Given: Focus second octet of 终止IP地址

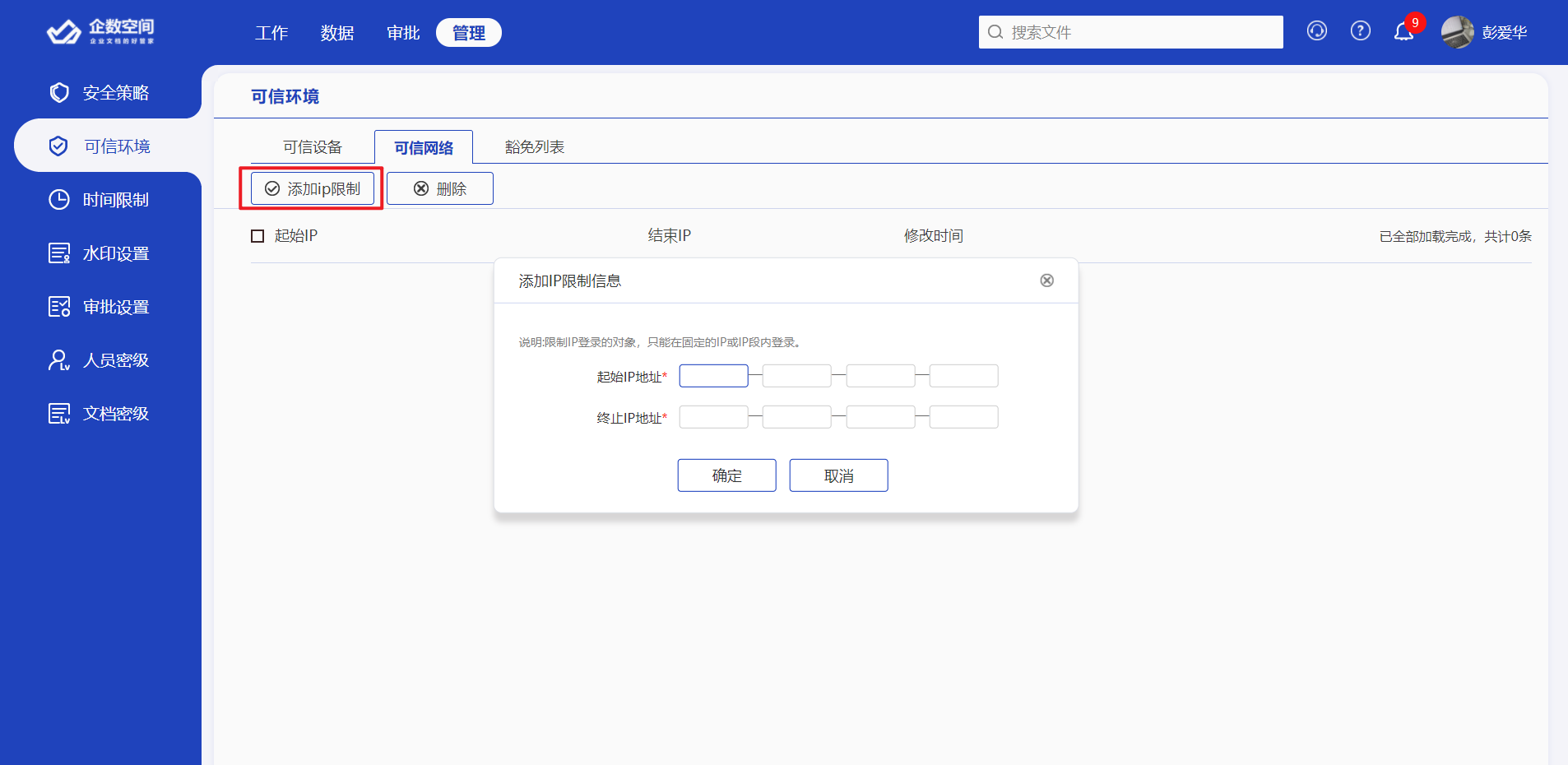Looking at the screenshot, I should [797, 417].
